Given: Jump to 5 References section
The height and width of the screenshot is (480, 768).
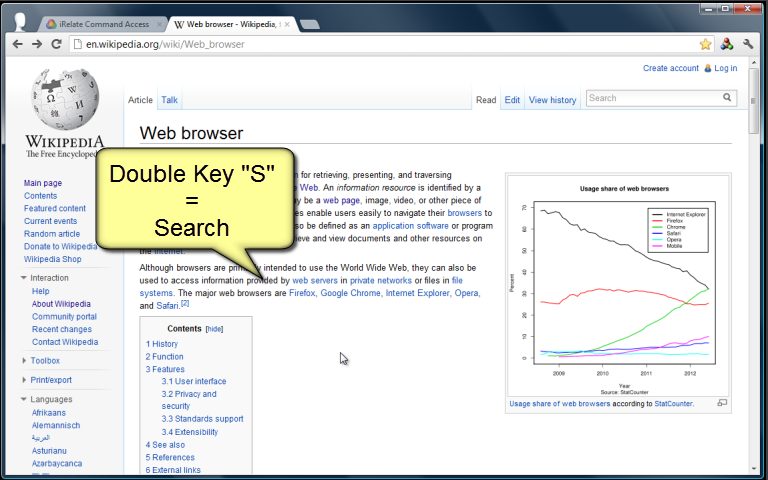Looking at the screenshot, I should pyautogui.click(x=170, y=457).
